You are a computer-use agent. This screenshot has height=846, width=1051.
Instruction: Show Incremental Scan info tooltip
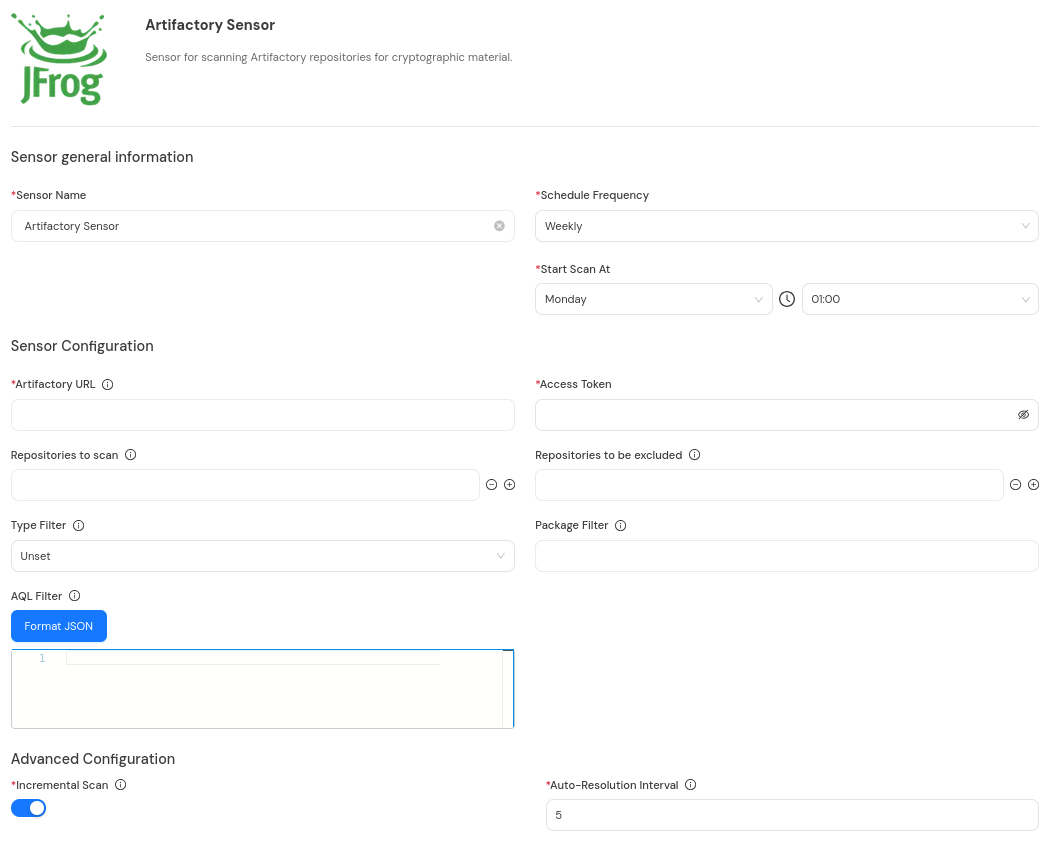pos(121,784)
